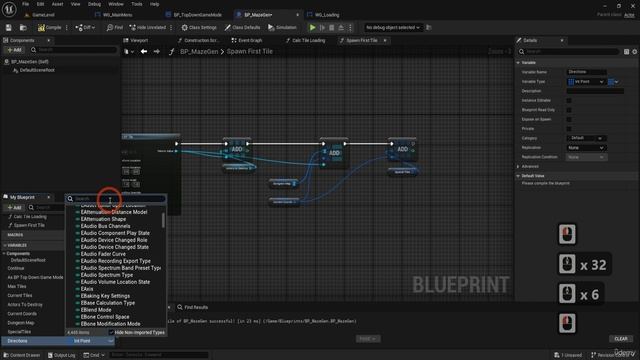The height and width of the screenshot is (360, 640).
Task: Click Add button in My Blueprint panel
Action: (14, 207)
